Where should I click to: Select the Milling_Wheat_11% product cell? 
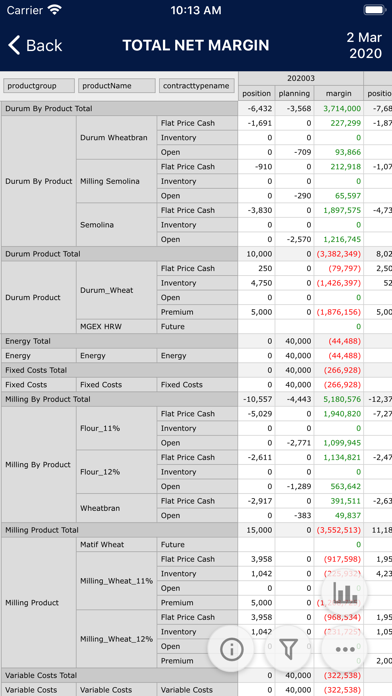coord(117,581)
